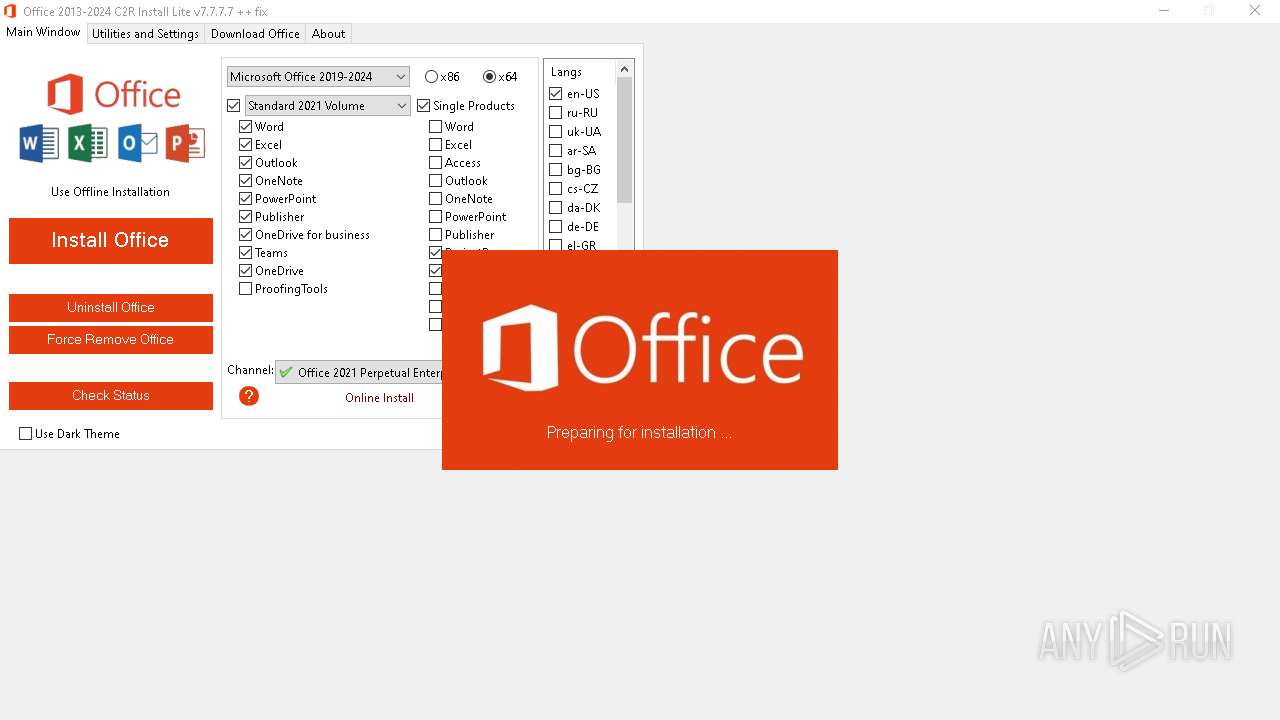Check the ar-SA language
This screenshot has height=720, width=1280.
tap(556, 151)
